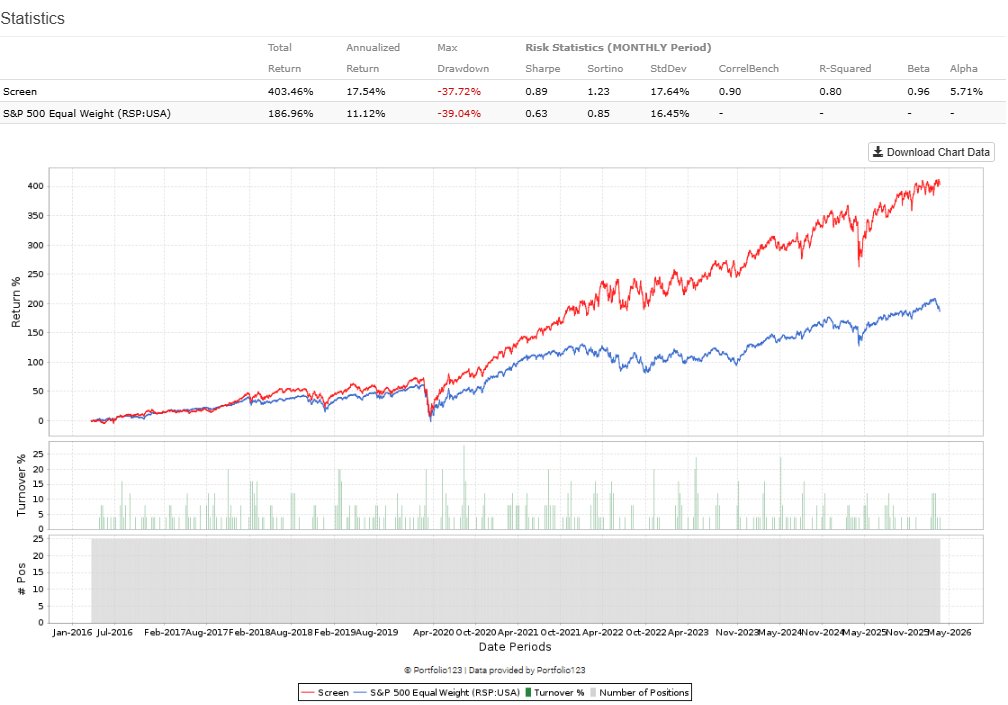Click the Jan-2016 date axis label
Image resolution: width=1008 pixels, height=705 pixels.
coord(72,632)
